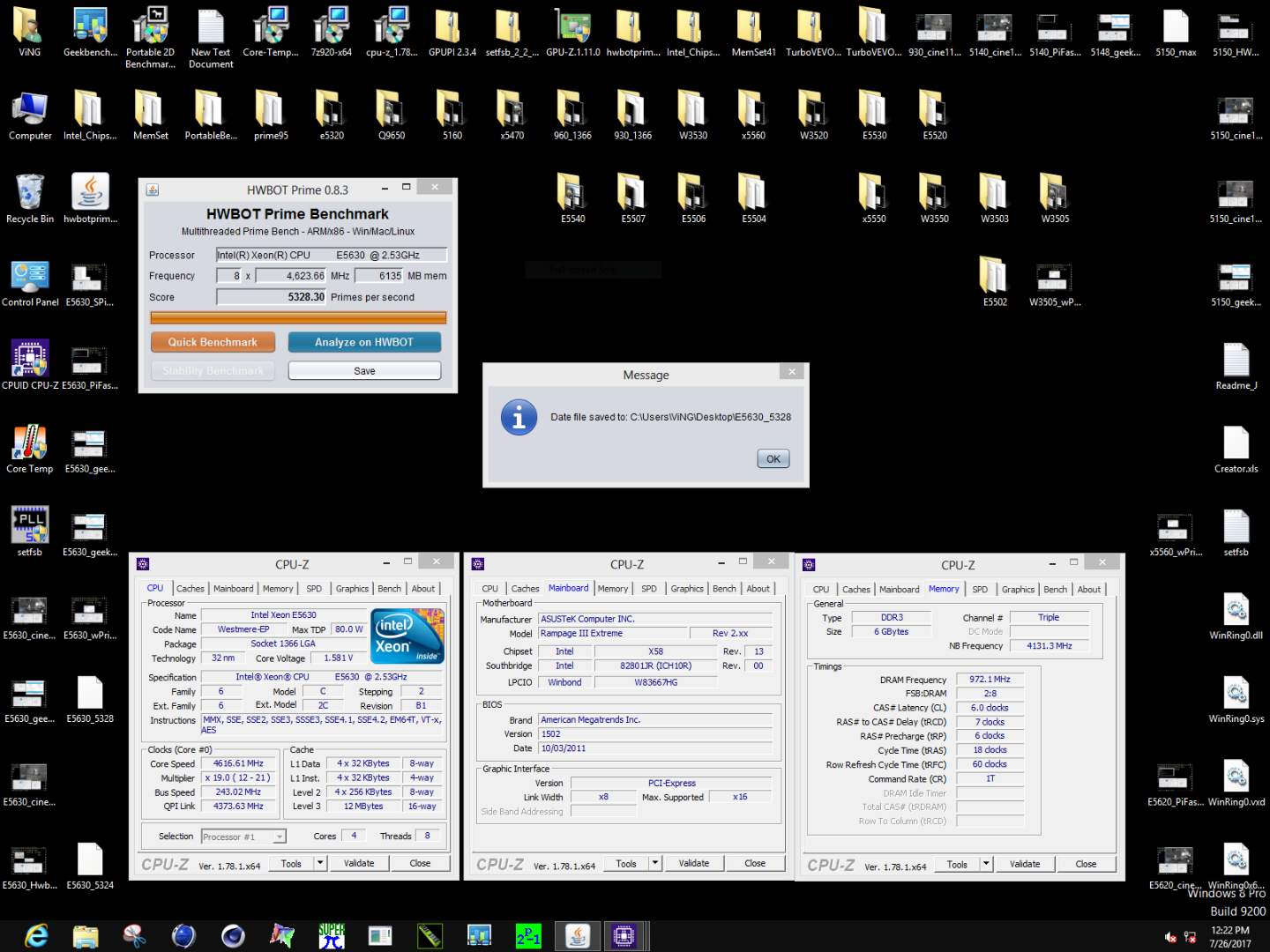Open the New Text Document file
The width and height of the screenshot is (1270, 952).
[x=211, y=37]
